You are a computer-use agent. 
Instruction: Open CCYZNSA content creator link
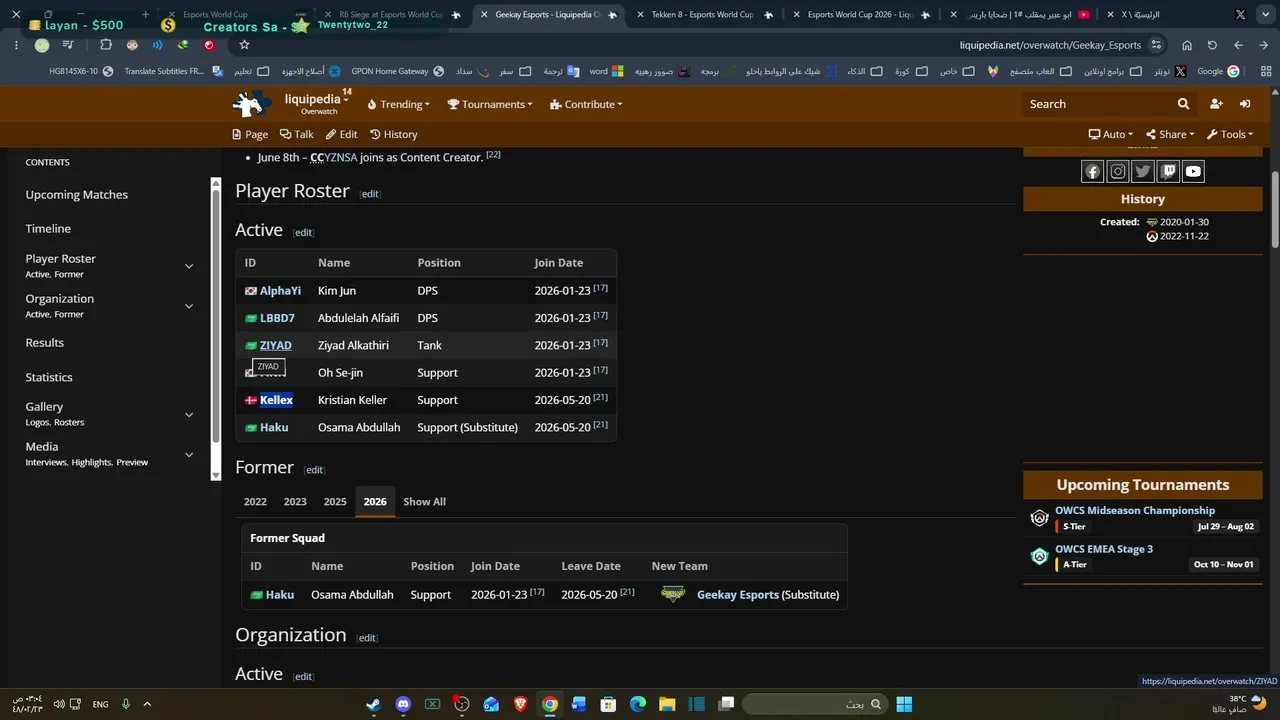point(334,157)
